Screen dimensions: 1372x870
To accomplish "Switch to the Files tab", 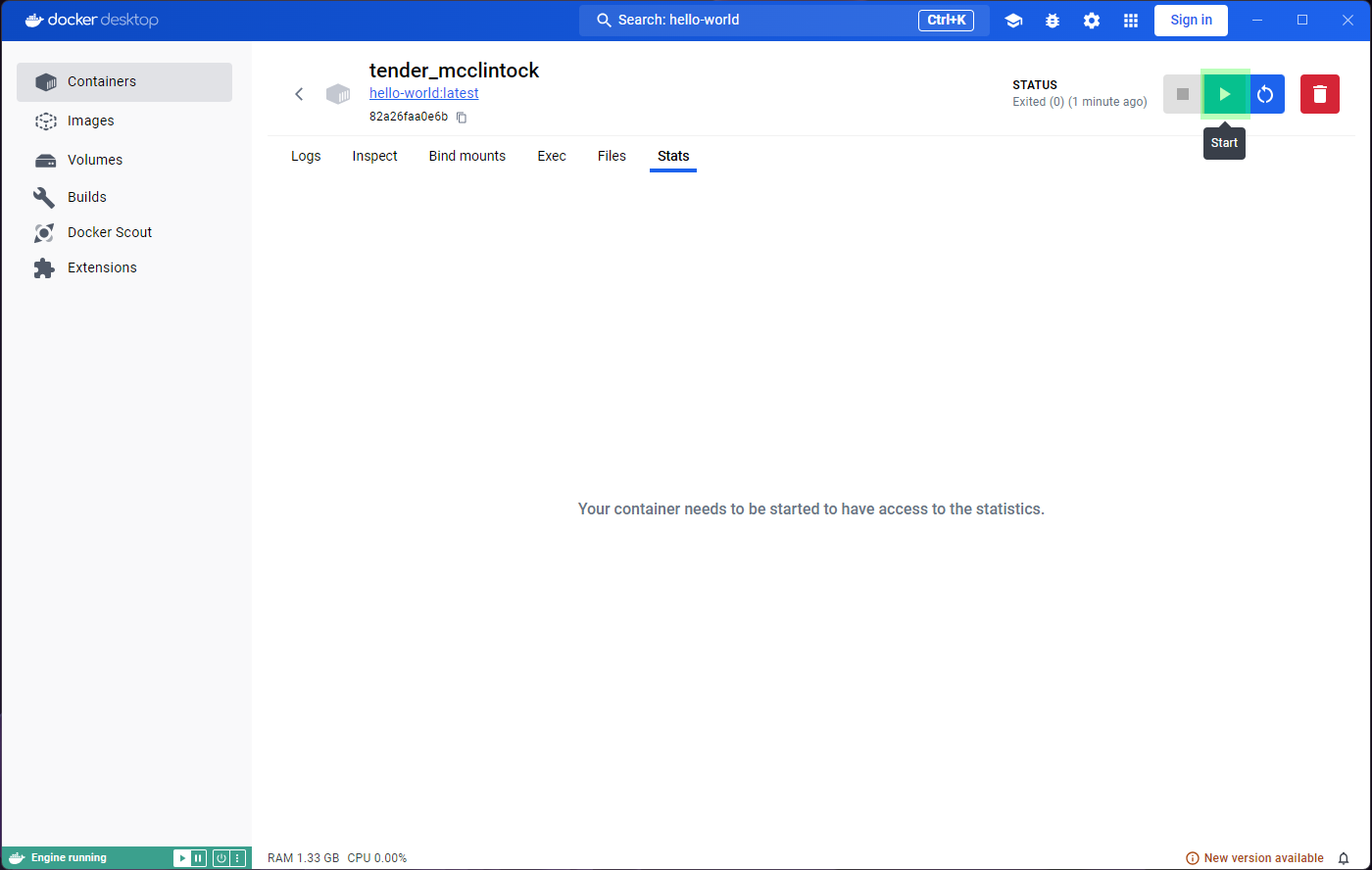I will click(x=612, y=156).
